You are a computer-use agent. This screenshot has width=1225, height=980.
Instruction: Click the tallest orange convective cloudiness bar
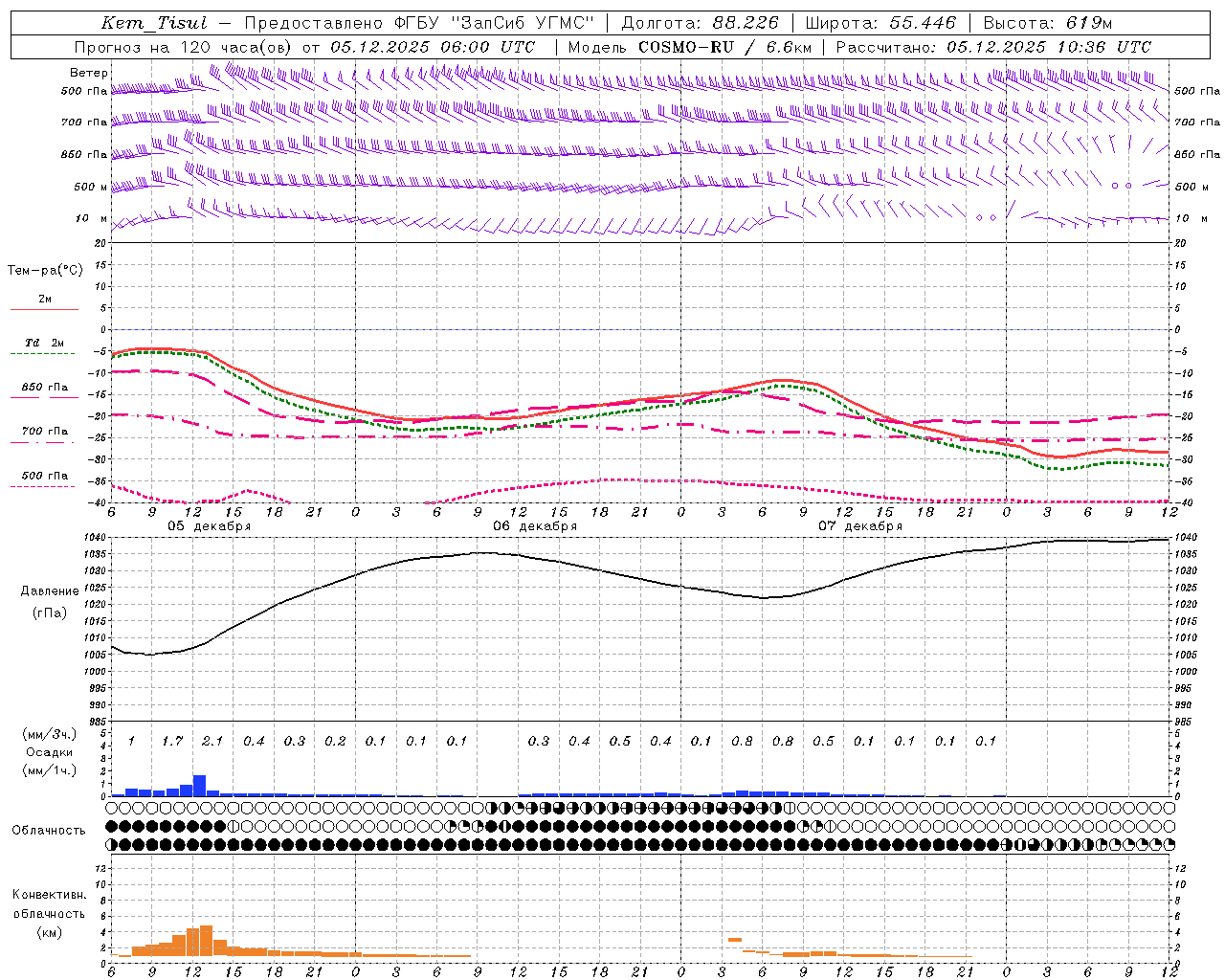[x=206, y=941]
